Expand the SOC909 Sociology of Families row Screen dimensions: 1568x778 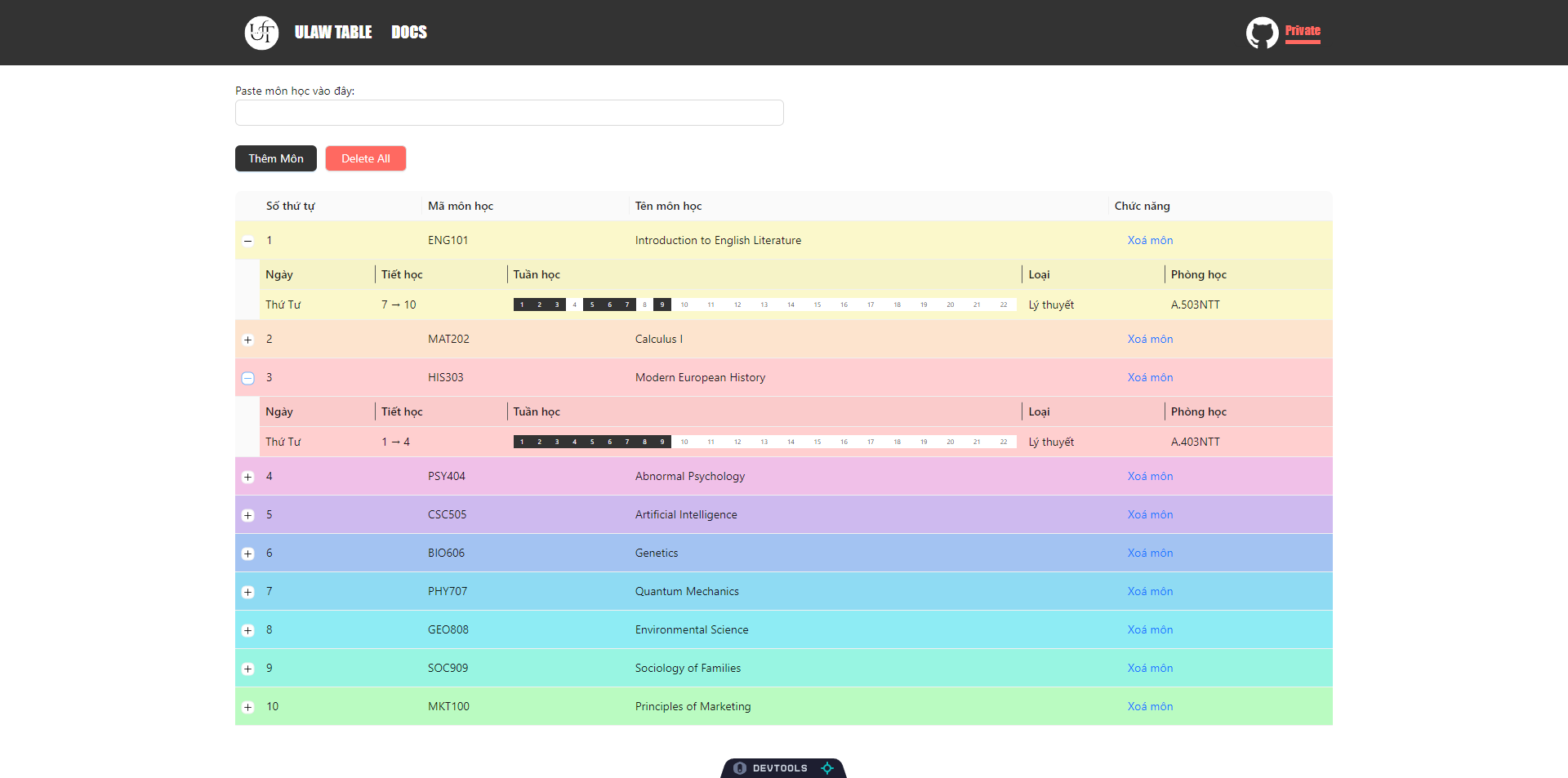248,669
